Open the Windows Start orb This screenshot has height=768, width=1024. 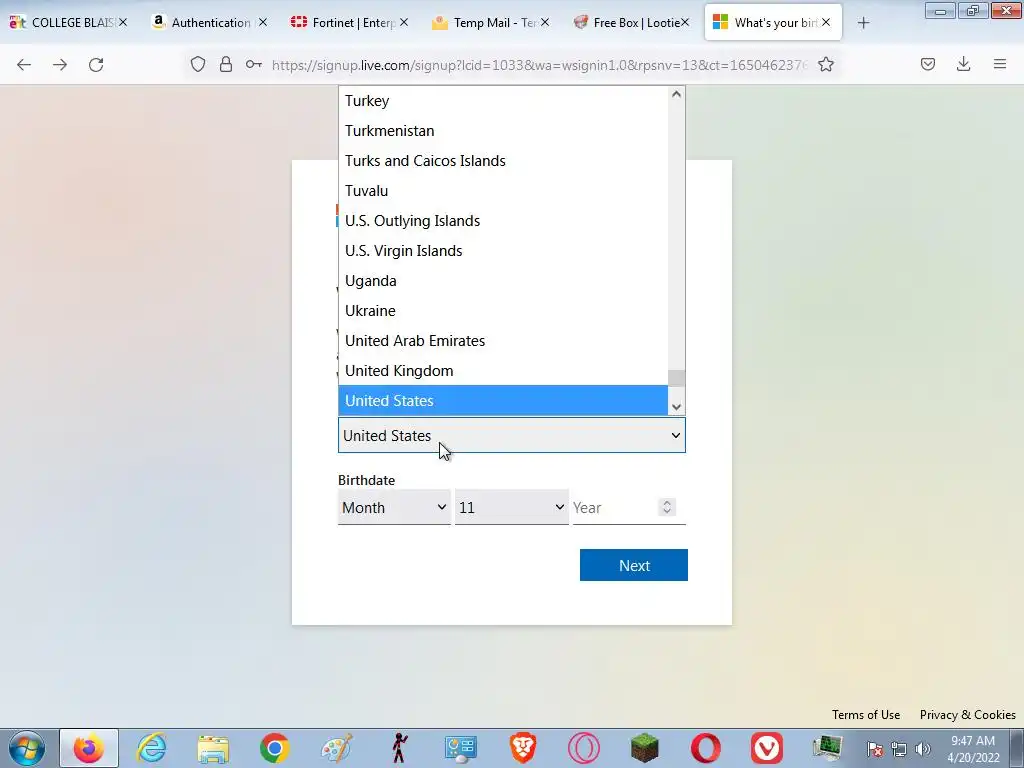(x=27, y=748)
